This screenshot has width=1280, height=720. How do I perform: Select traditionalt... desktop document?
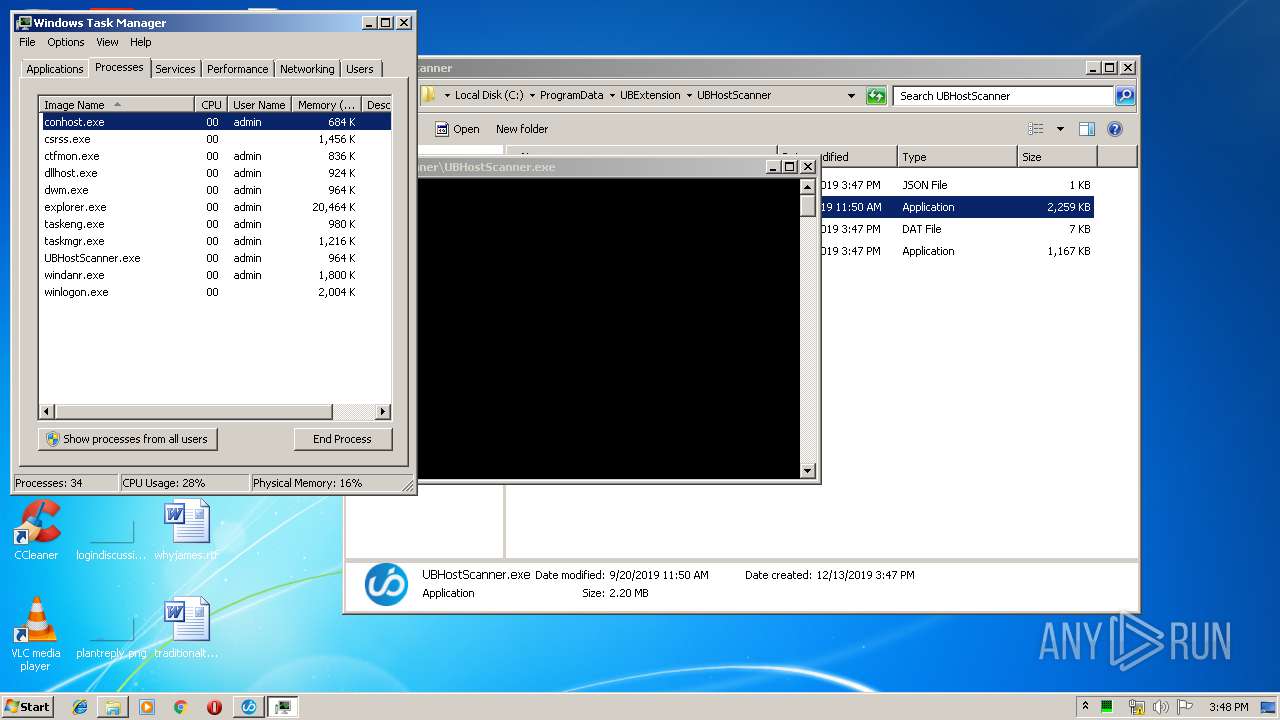187,629
